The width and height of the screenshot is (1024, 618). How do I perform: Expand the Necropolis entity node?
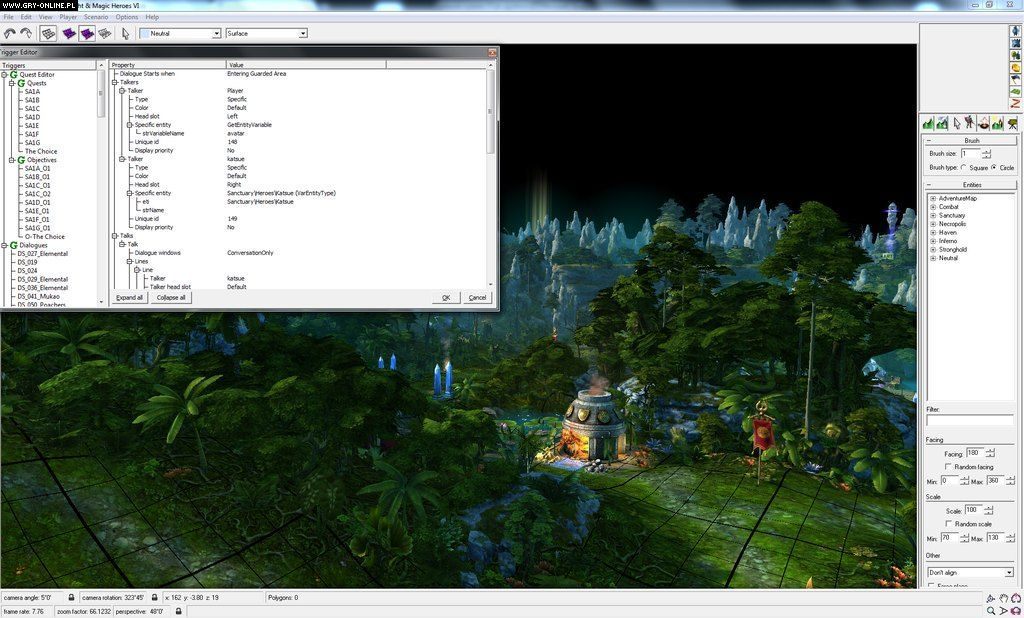click(x=933, y=224)
